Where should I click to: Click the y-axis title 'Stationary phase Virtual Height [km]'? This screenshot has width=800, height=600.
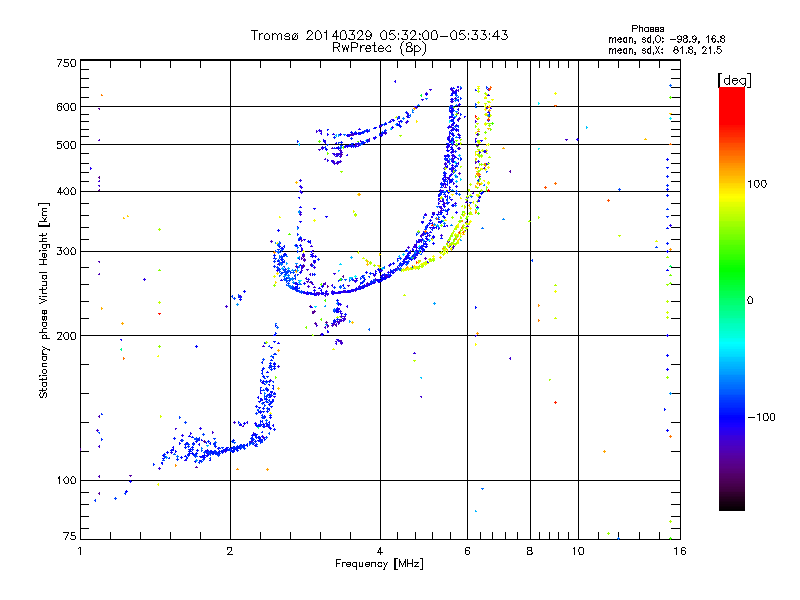coord(44,300)
